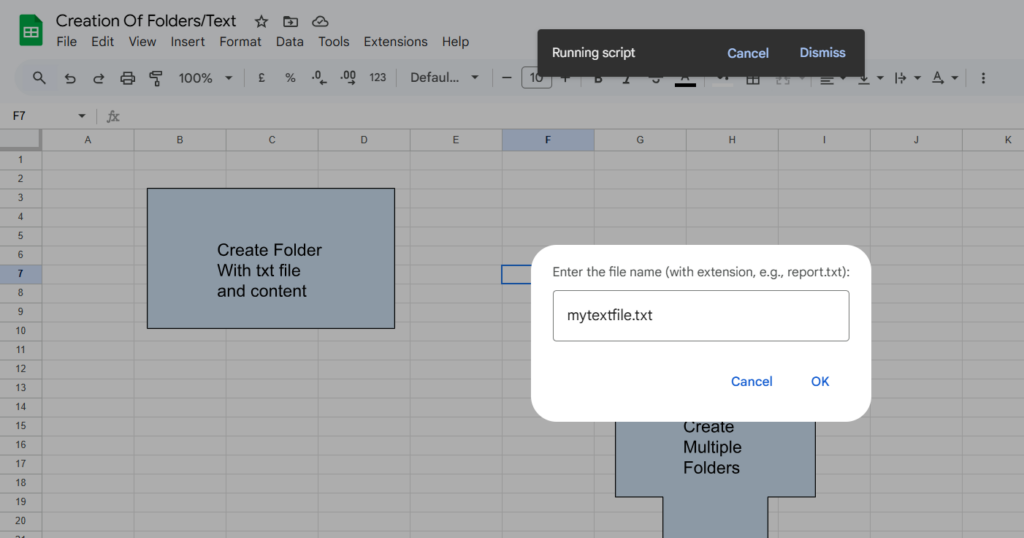Select column F header
1024x538 pixels.
547,140
